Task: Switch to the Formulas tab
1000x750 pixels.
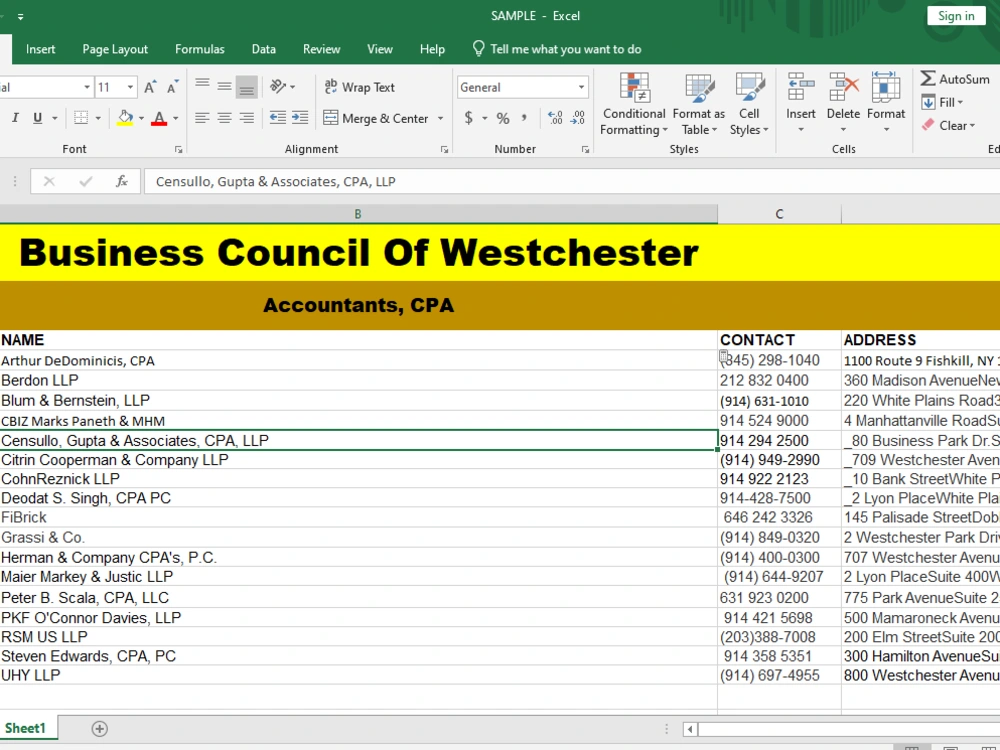Action: point(200,49)
